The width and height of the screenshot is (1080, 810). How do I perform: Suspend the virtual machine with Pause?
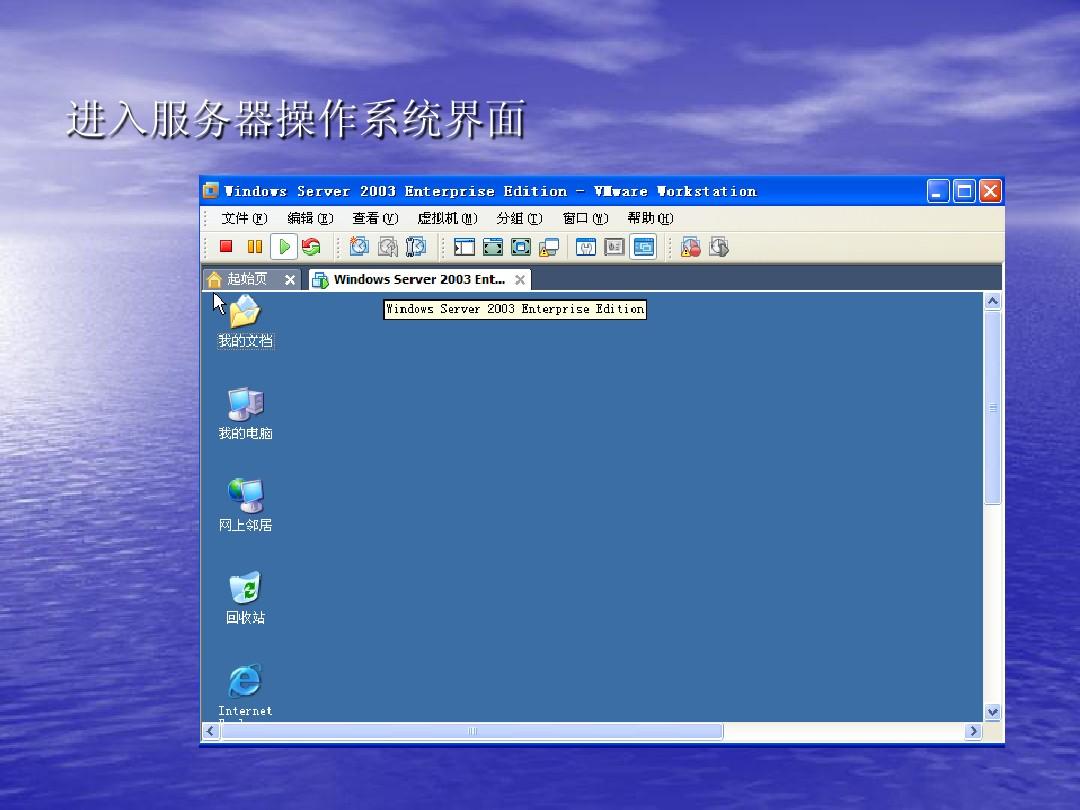coord(255,247)
